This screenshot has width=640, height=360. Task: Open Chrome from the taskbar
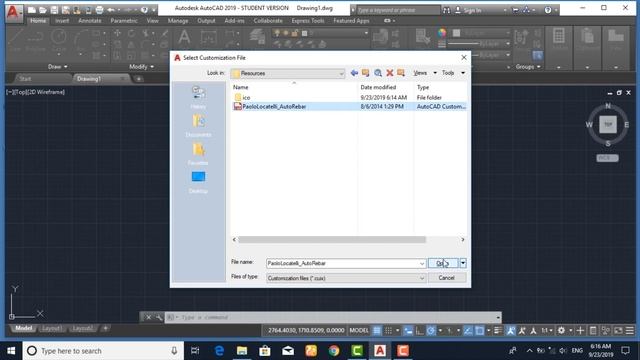(334, 351)
